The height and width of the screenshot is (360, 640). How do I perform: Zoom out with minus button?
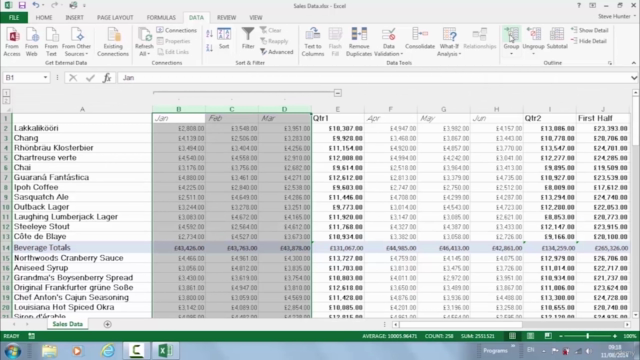[561, 336]
